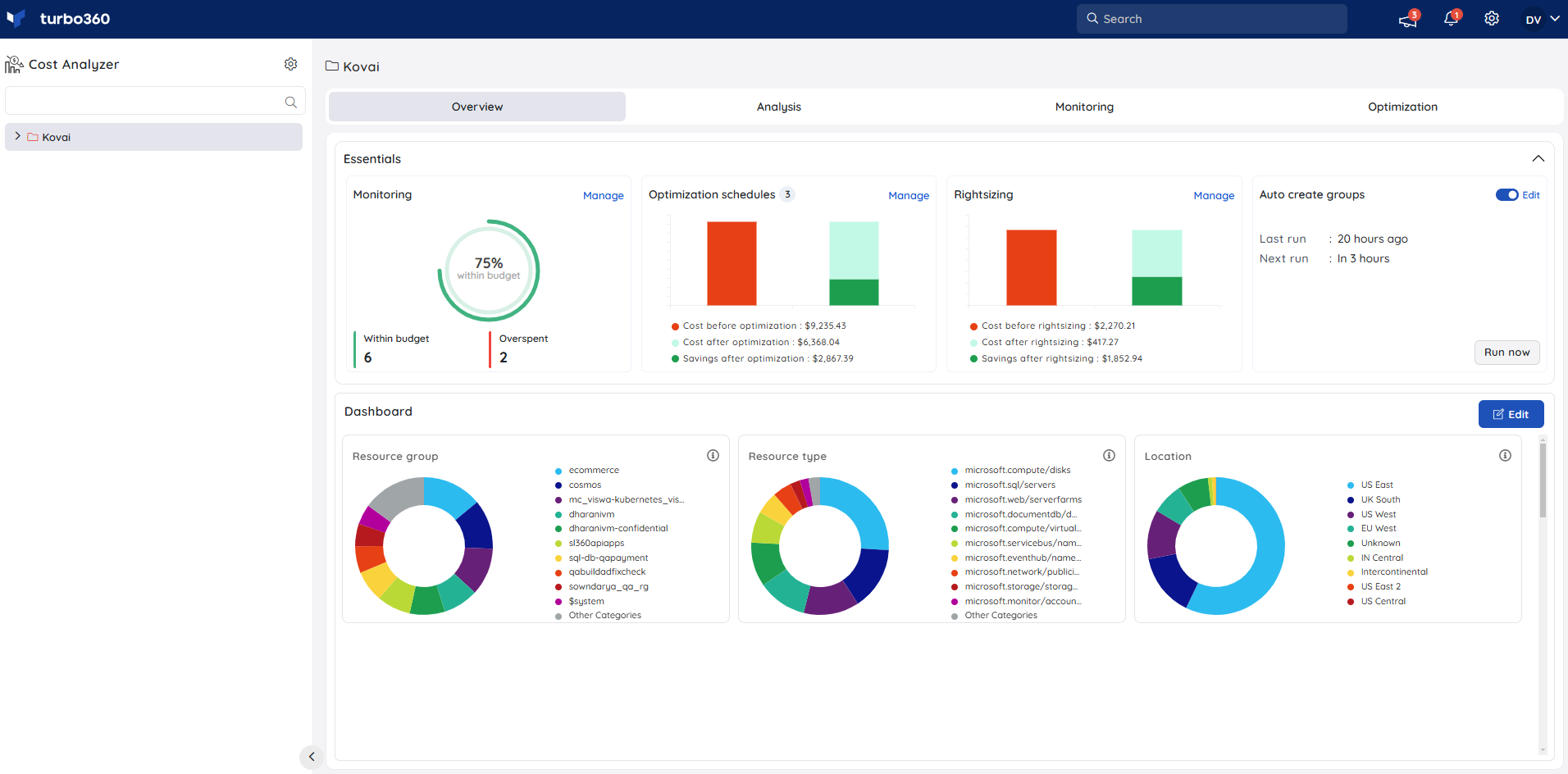Click the Intercontinental legend entry
Viewport: 1568px width, 774px height.
[1387, 572]
